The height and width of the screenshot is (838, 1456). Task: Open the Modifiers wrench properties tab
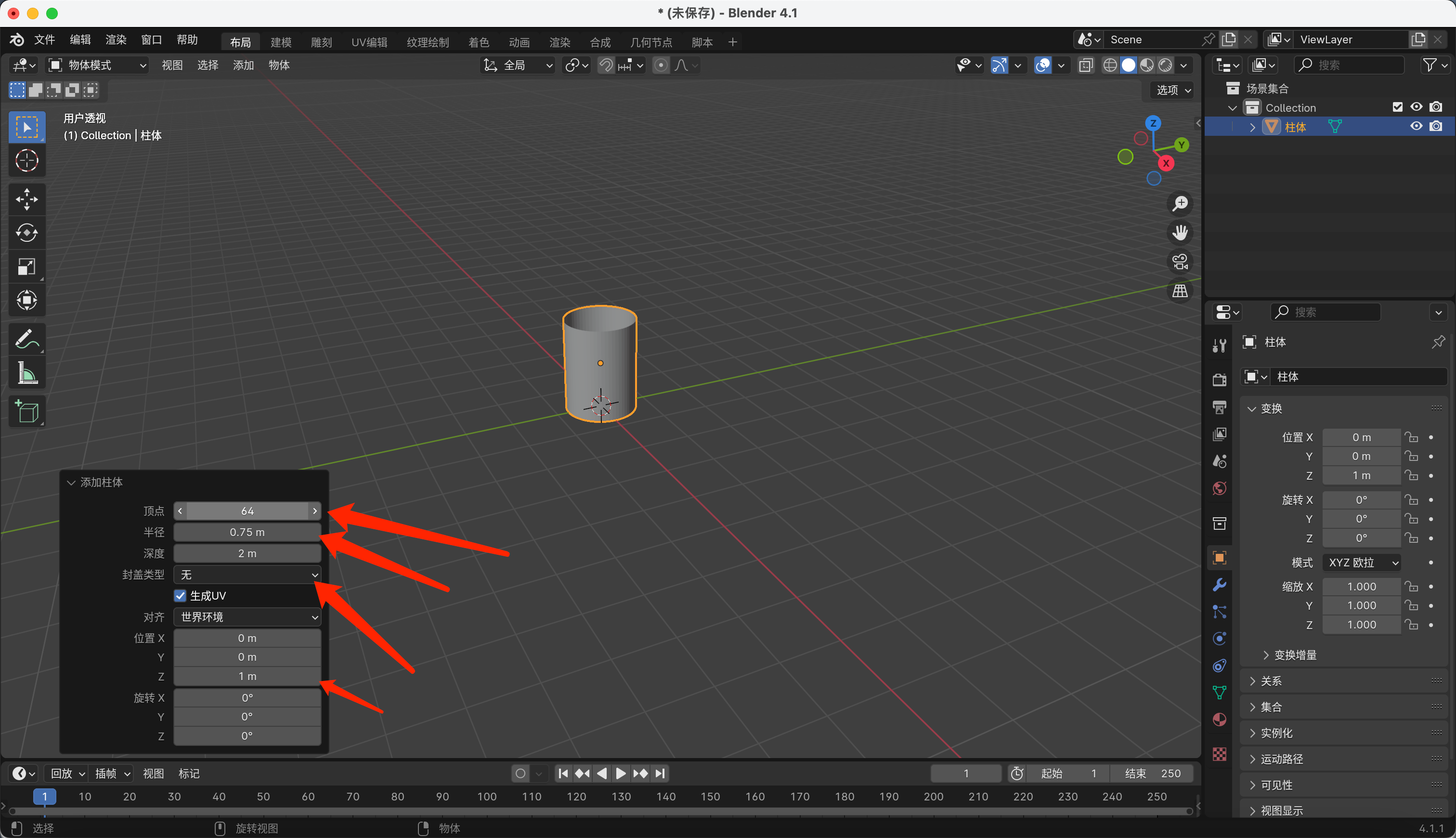[x=1219, y=585]
